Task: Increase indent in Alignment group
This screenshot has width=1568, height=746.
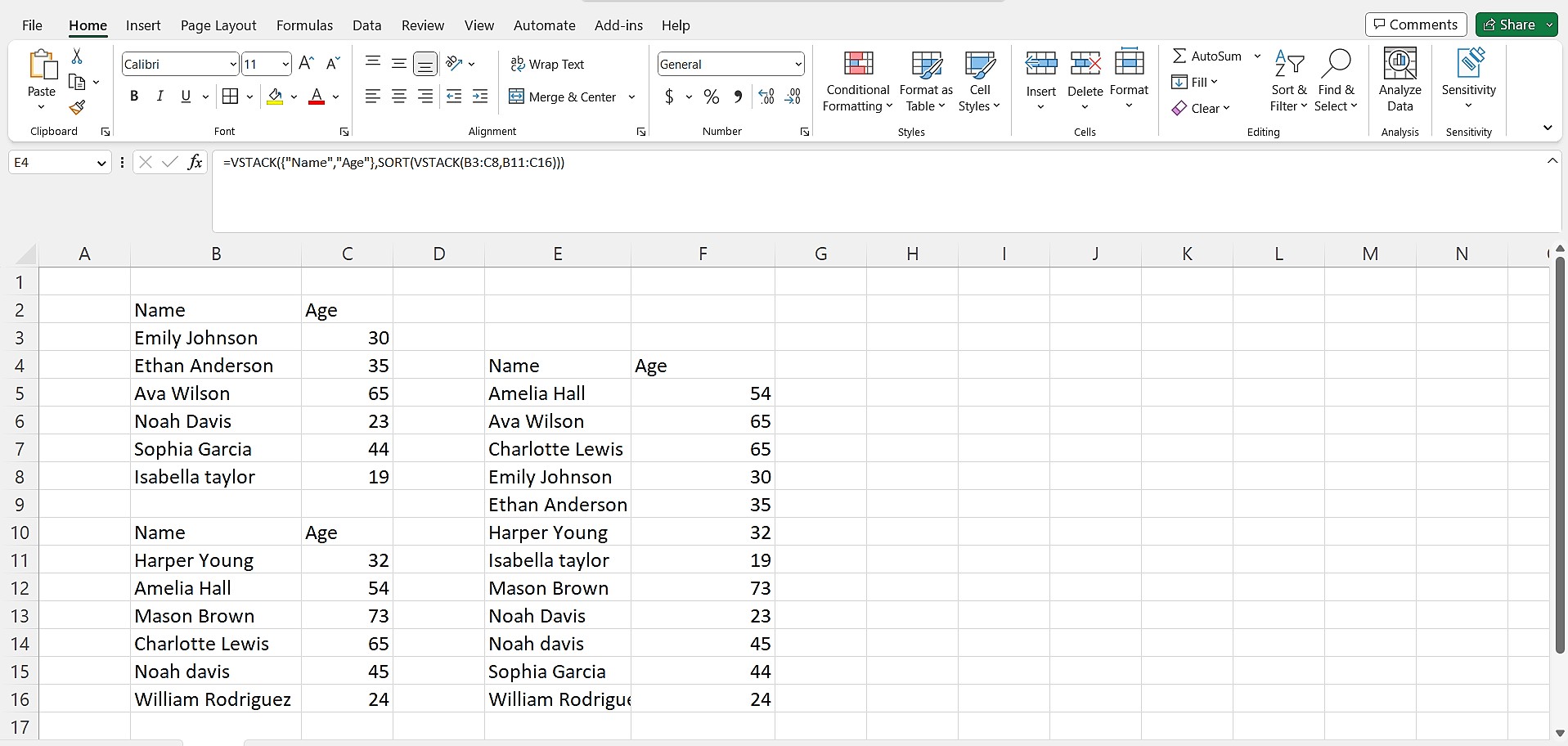Action: [480, 97]
